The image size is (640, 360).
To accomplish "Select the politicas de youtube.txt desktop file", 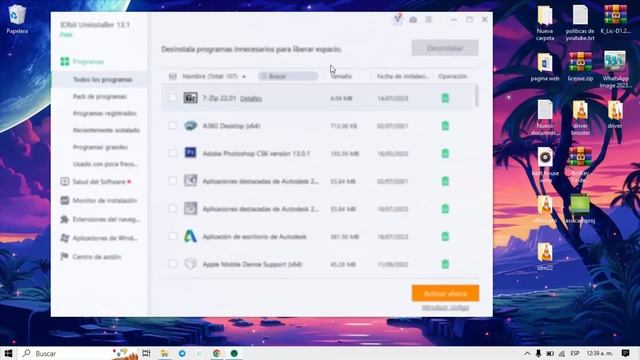I will [580, 23].
